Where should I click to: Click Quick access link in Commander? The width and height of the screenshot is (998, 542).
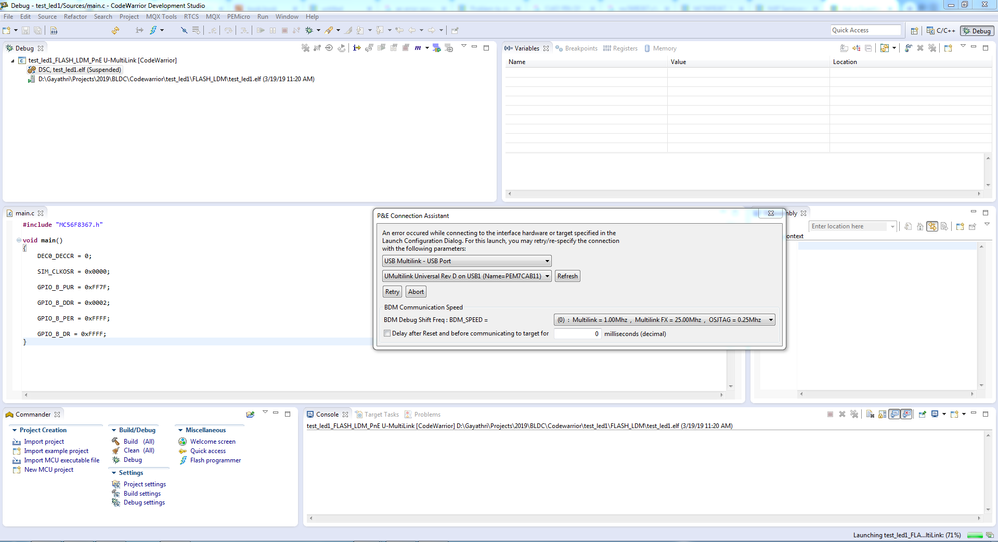click(x=207, y=451)
